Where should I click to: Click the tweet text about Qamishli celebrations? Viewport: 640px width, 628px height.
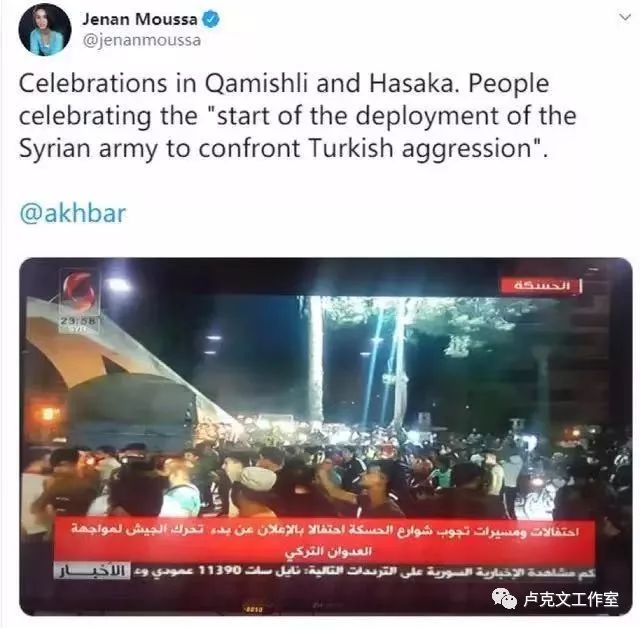[x=298, y=115]
